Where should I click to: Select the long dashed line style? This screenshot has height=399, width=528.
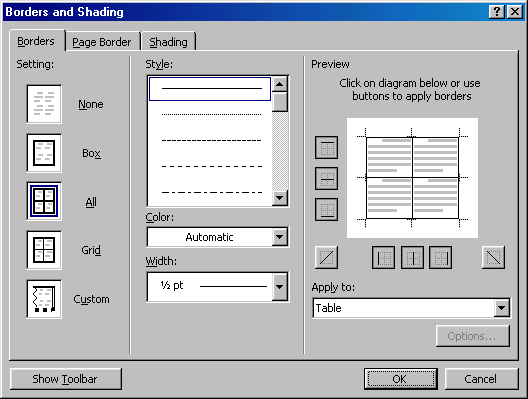click(x=211, y=166)
